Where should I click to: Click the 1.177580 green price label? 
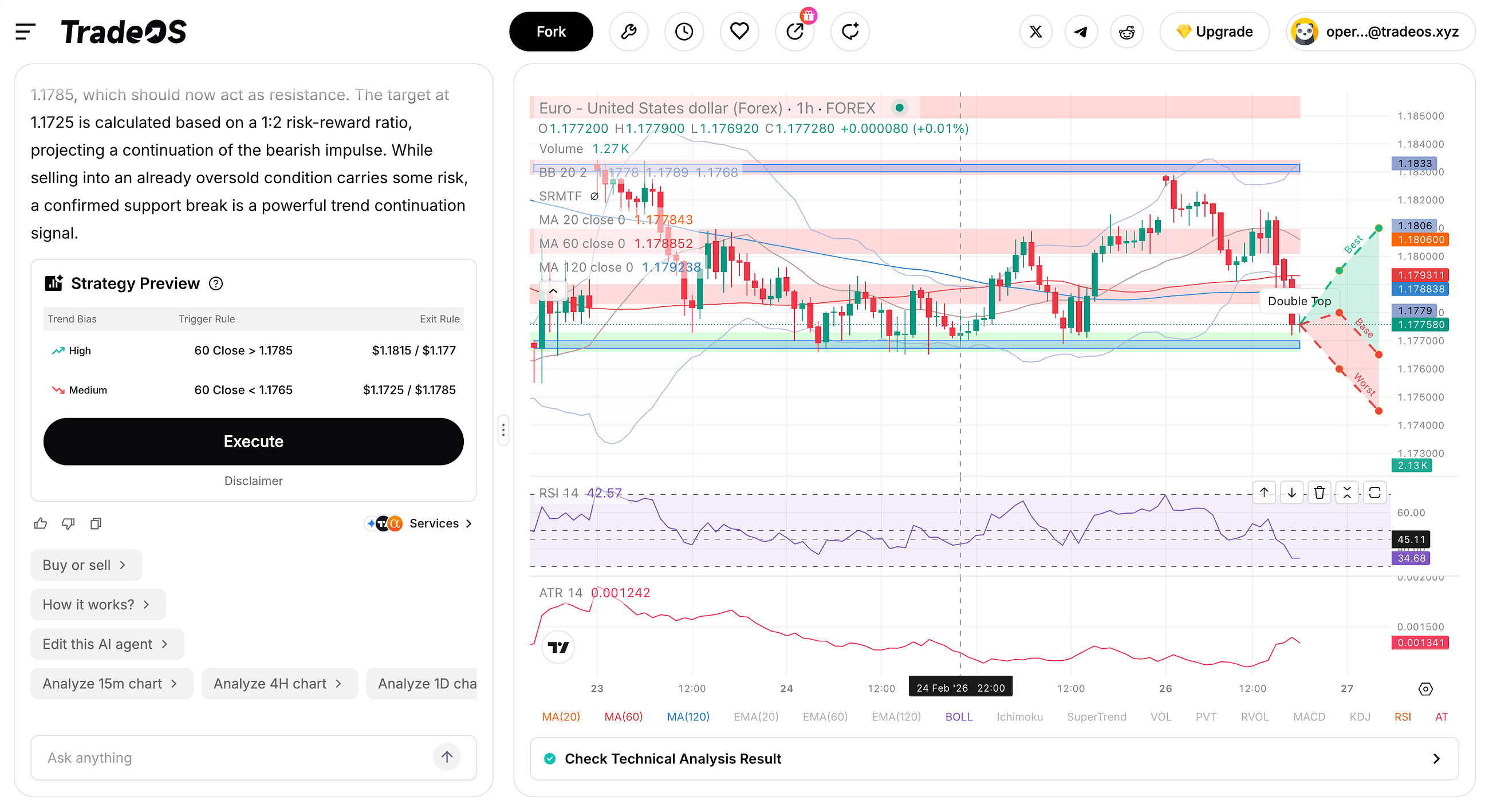[x=1421, y=325]
